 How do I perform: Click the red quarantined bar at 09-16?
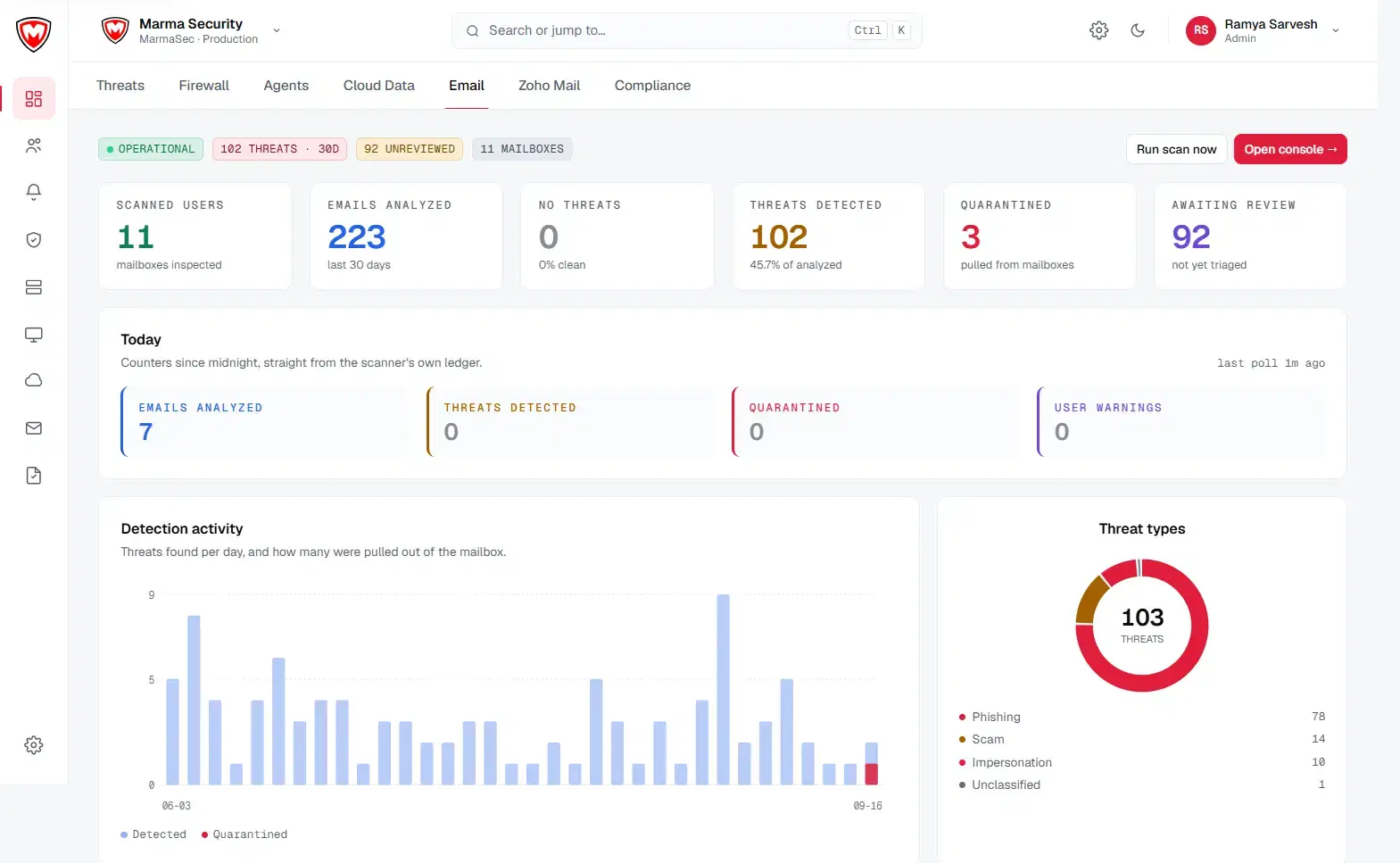click(872, 774)
